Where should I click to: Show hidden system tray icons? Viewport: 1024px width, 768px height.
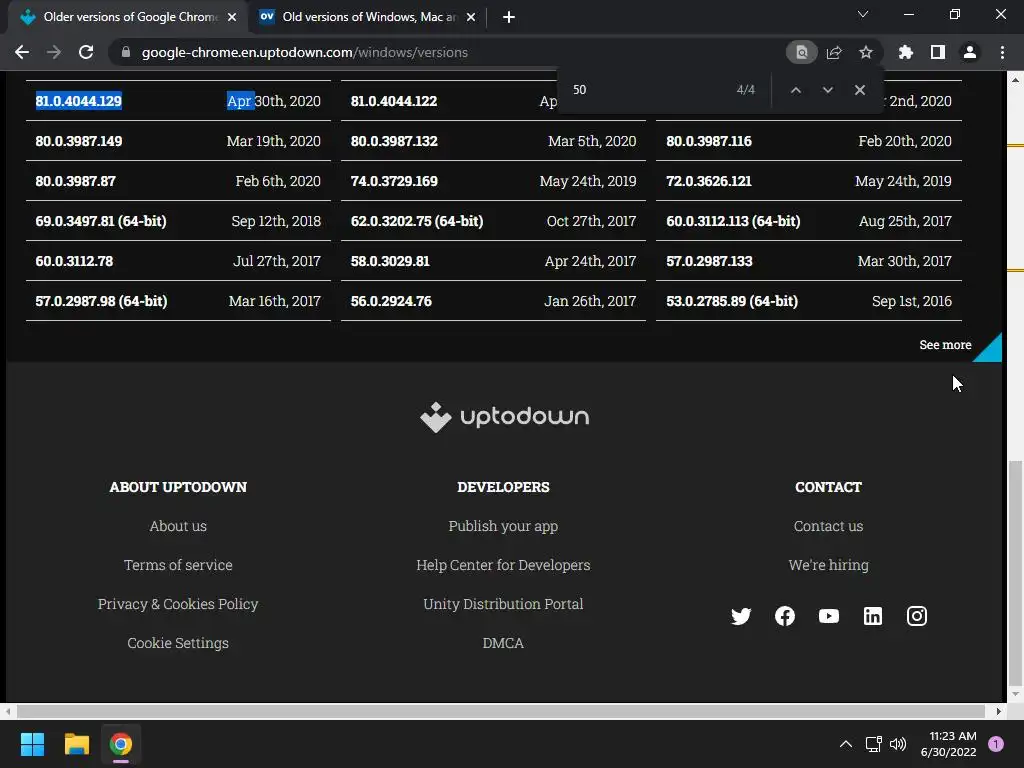tap(845, 744)
